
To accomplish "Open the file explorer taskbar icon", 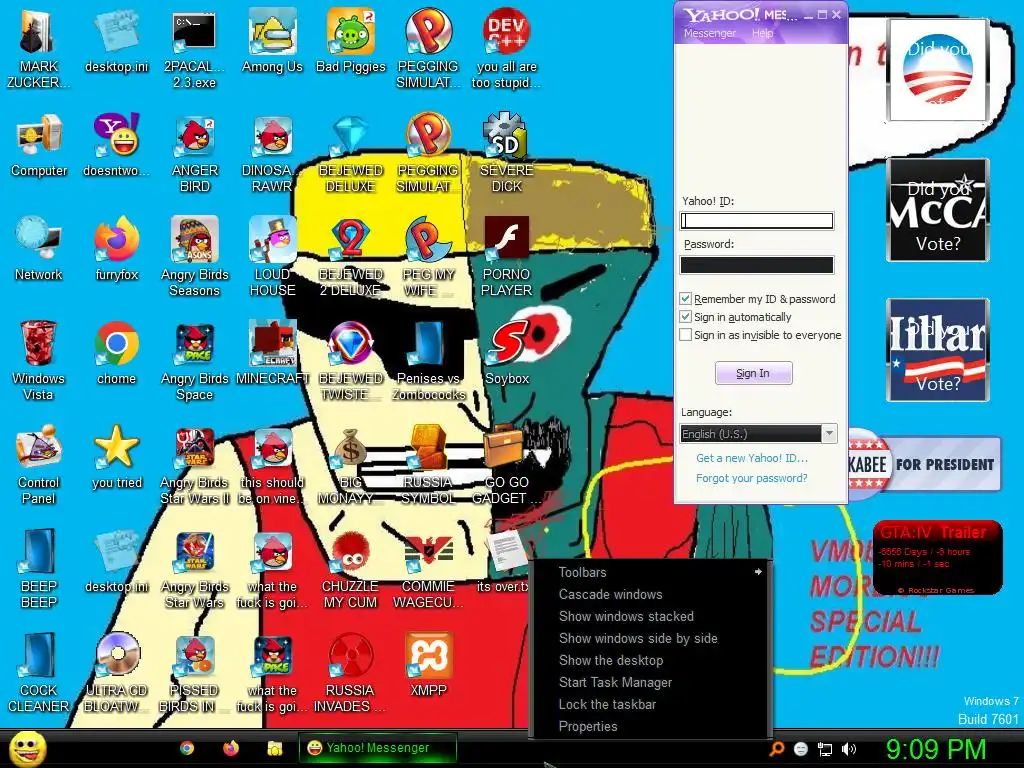I will pyautogui.click(x=275, y=748).
